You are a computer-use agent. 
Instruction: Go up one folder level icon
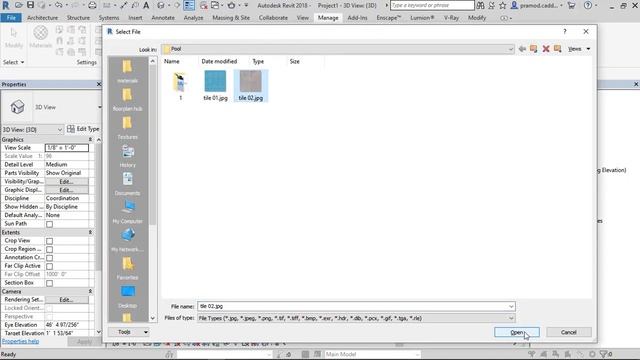pos(533,49)
